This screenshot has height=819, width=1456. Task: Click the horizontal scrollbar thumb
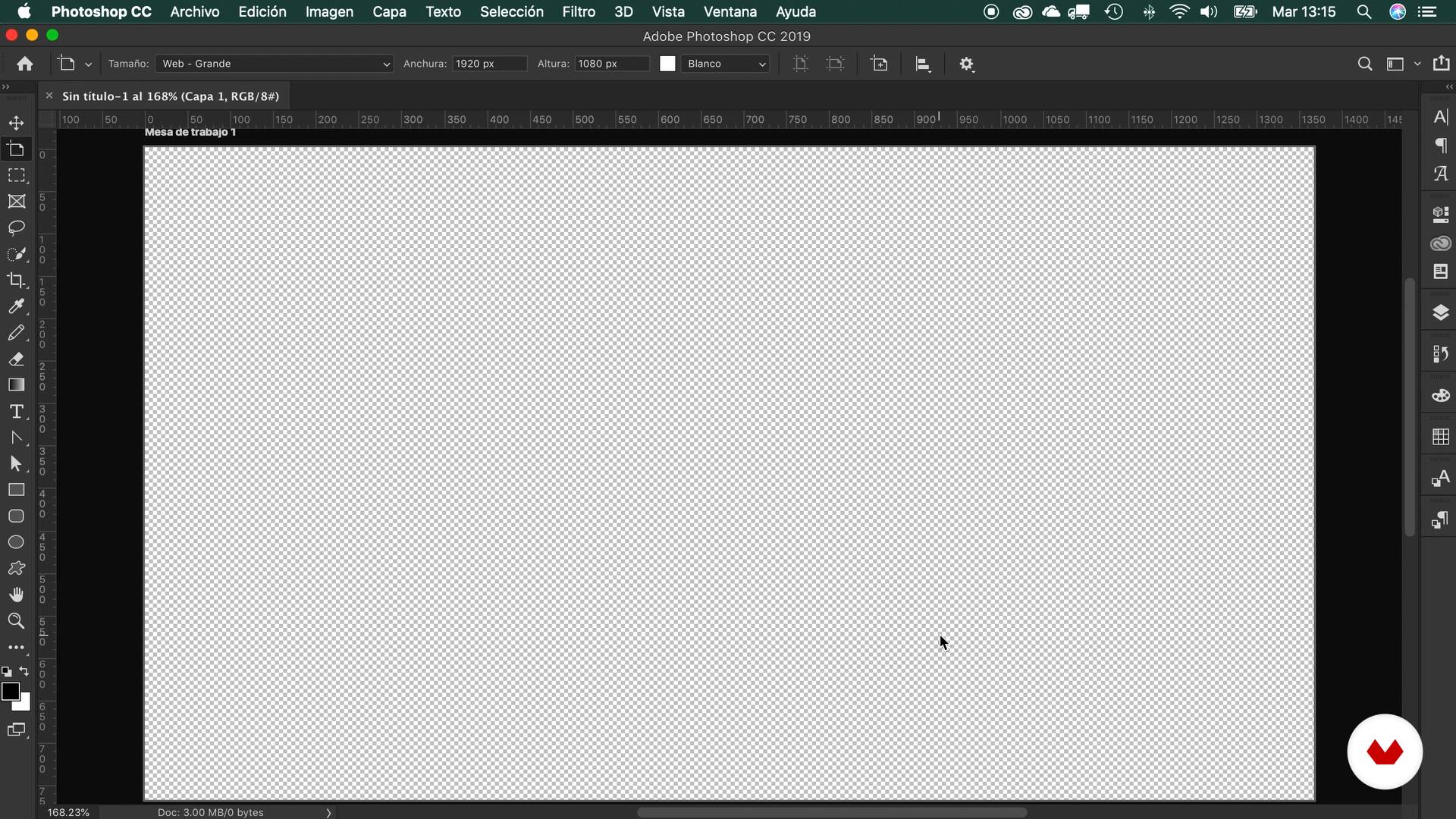click(x=832, y=812)
